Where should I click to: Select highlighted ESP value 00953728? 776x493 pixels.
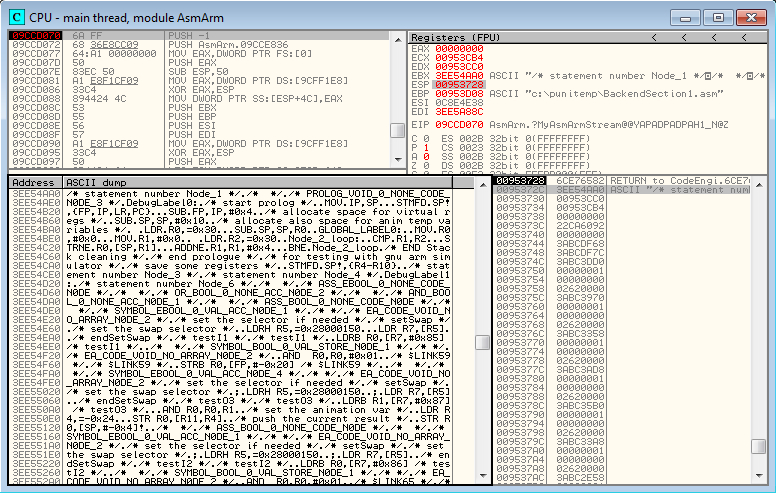tap(459, 85)
